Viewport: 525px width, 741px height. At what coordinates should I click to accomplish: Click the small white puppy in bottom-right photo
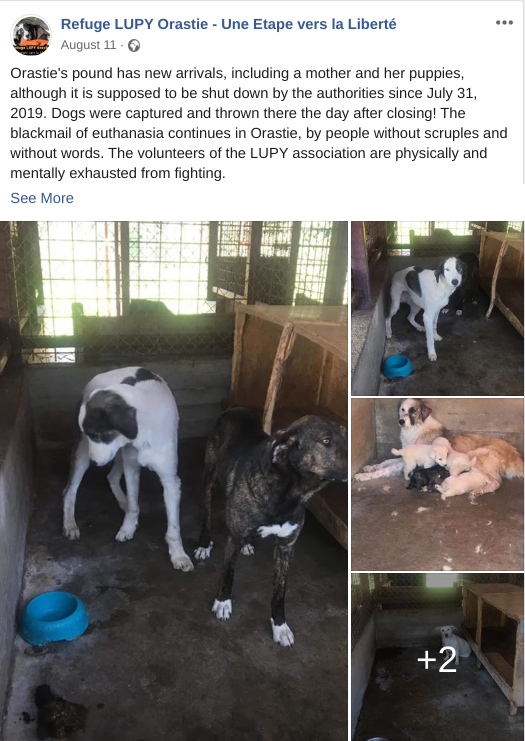tap(454, 641)
